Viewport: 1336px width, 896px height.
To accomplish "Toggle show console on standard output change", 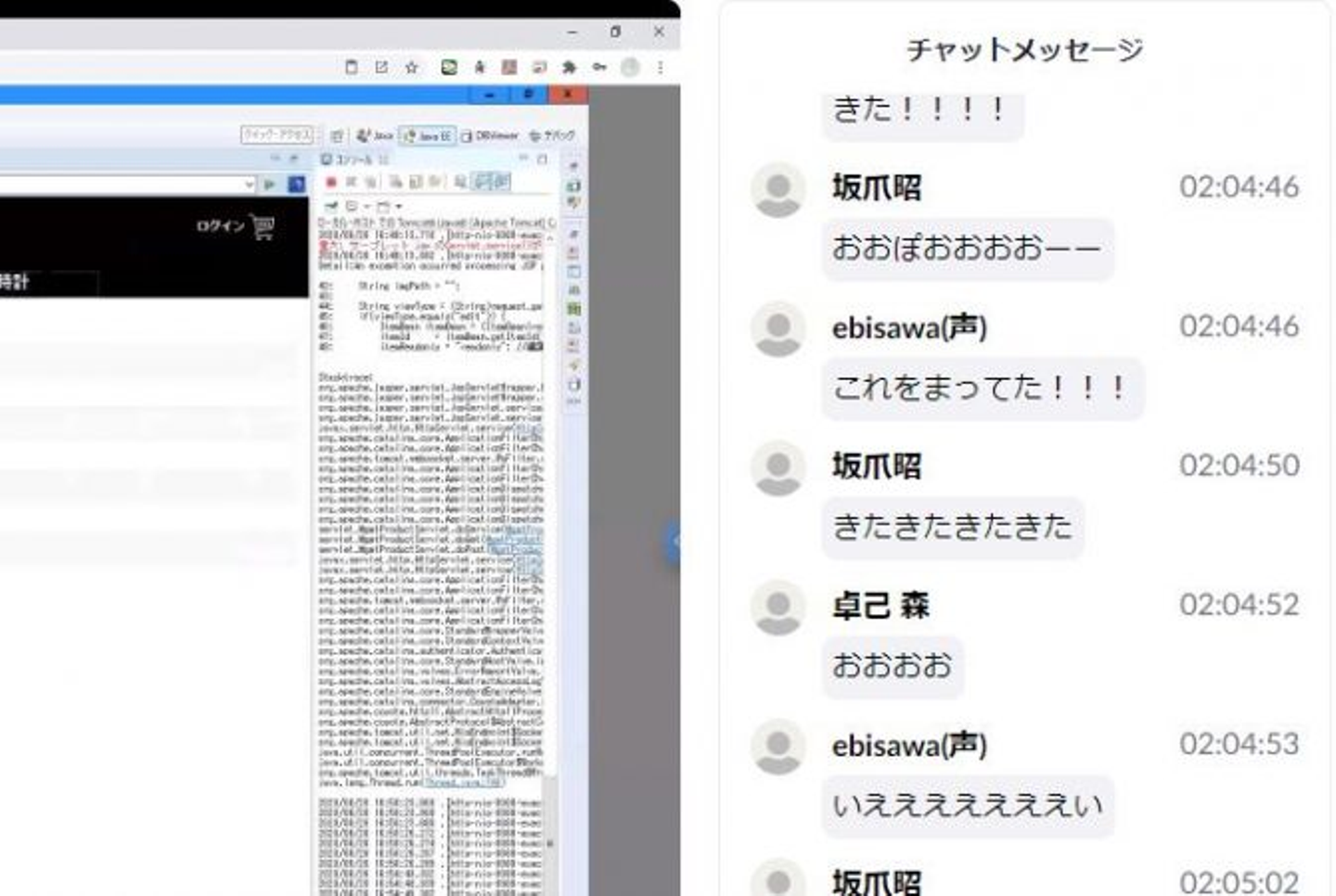I will pyautogui.click(x=482, y=182).
